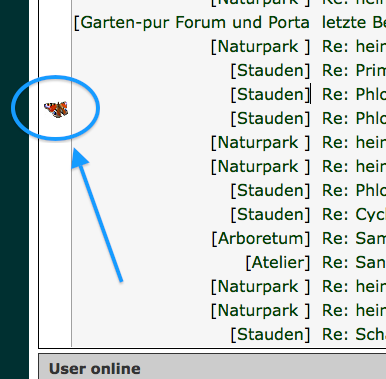
Task: Open the 'Re: San...' post subject
Action: click(x=354, y=262)
